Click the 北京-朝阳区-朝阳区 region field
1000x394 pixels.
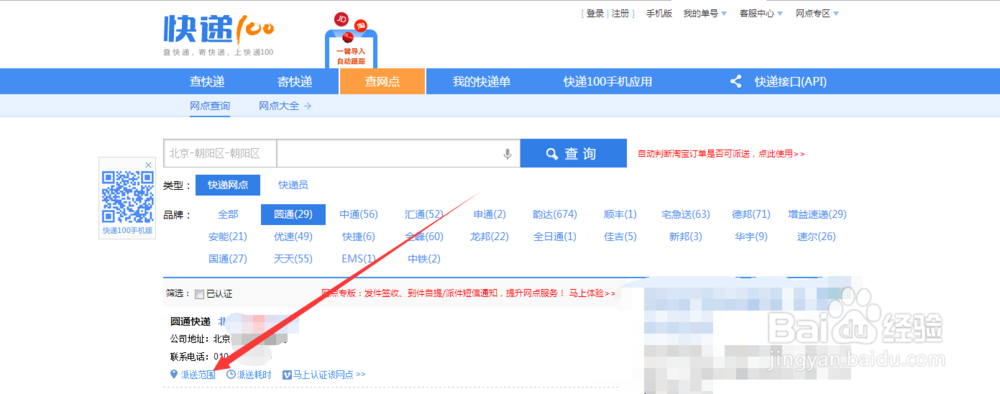click(220, 154)
